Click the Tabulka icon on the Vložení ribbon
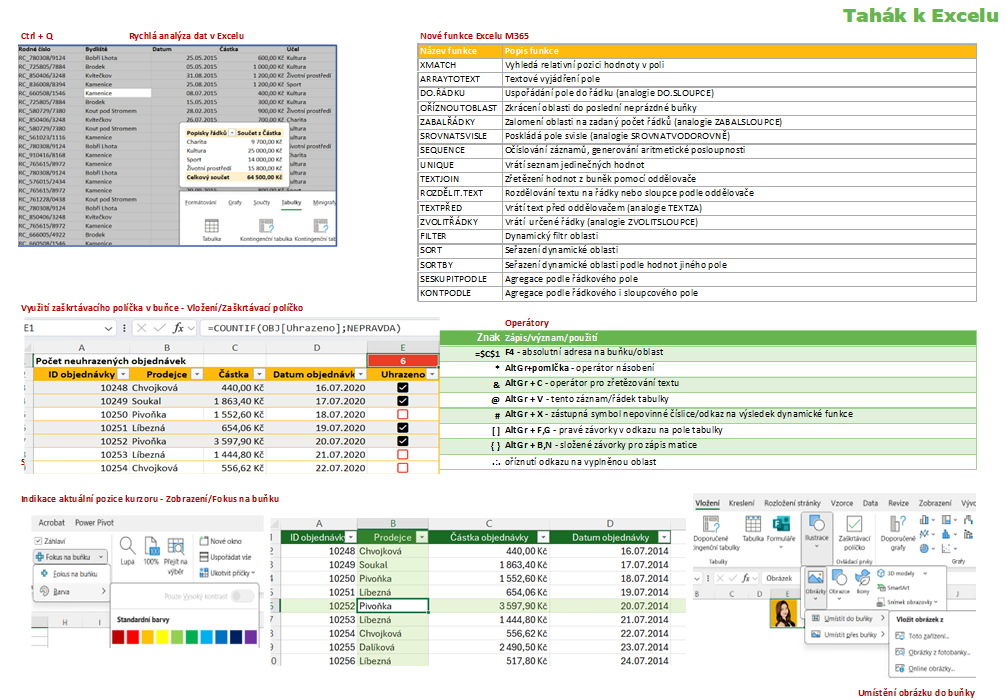The image size is (1006, 700). 753,524
